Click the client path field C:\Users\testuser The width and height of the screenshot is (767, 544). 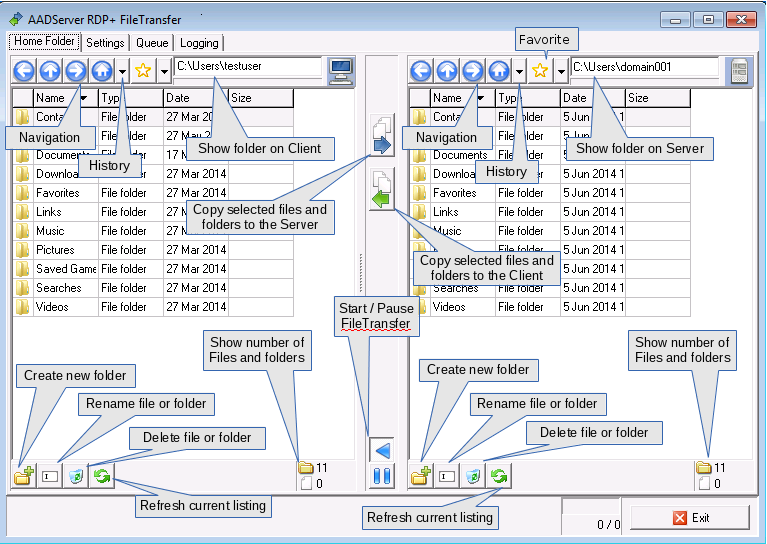(247, 66)
